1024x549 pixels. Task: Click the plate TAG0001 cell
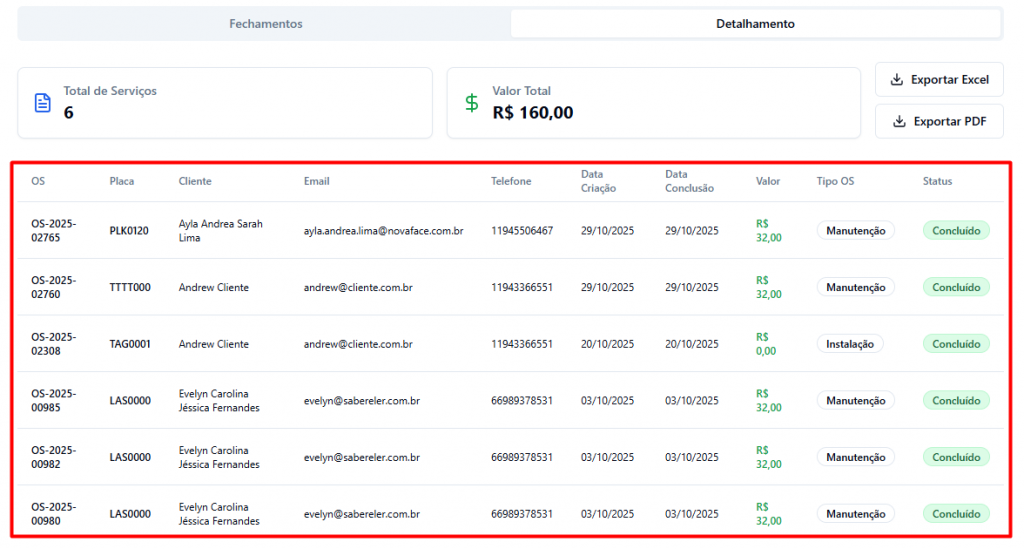[x=130, y=344]
